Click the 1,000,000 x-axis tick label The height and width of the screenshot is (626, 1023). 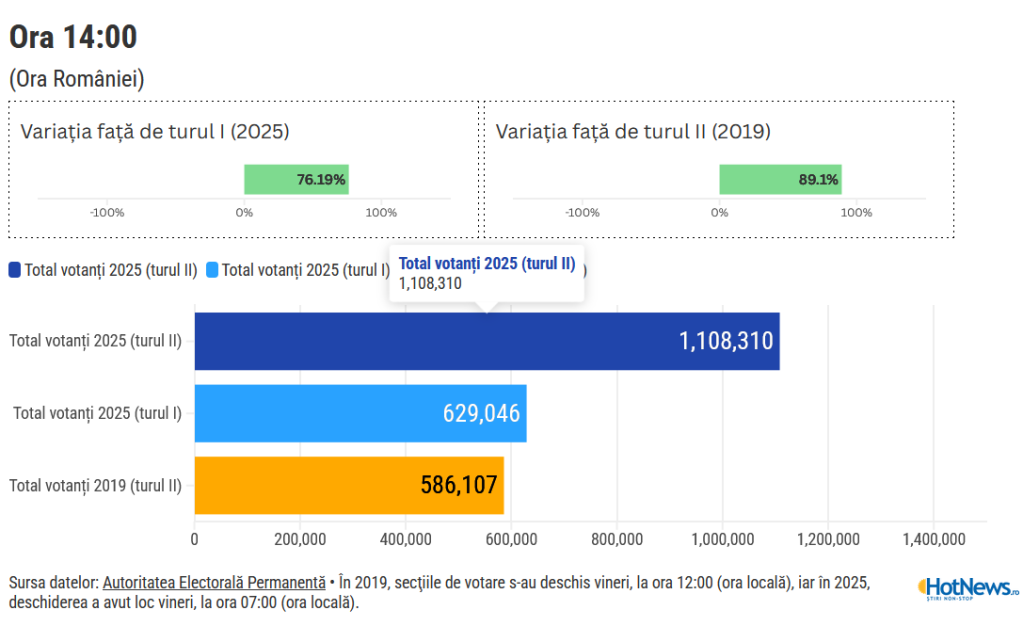[x=722, y=540]
